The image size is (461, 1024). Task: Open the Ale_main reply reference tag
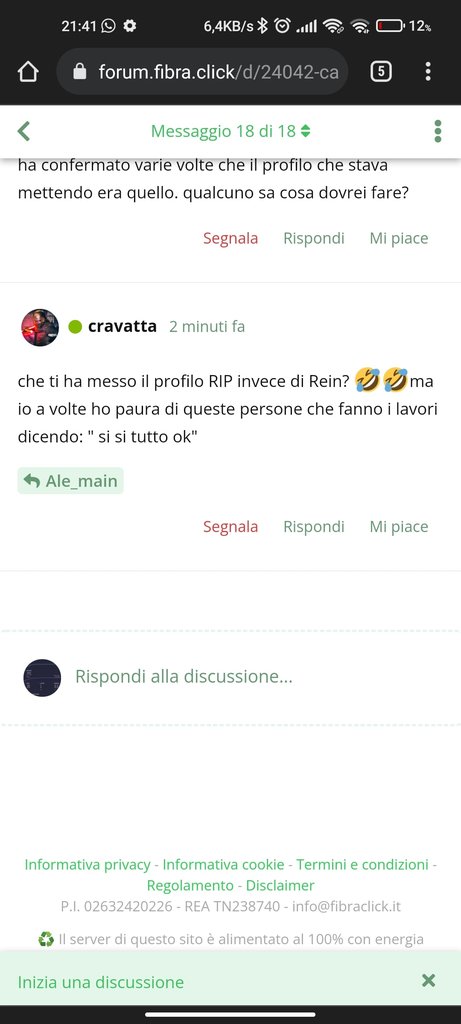click(x=71, y=481)
